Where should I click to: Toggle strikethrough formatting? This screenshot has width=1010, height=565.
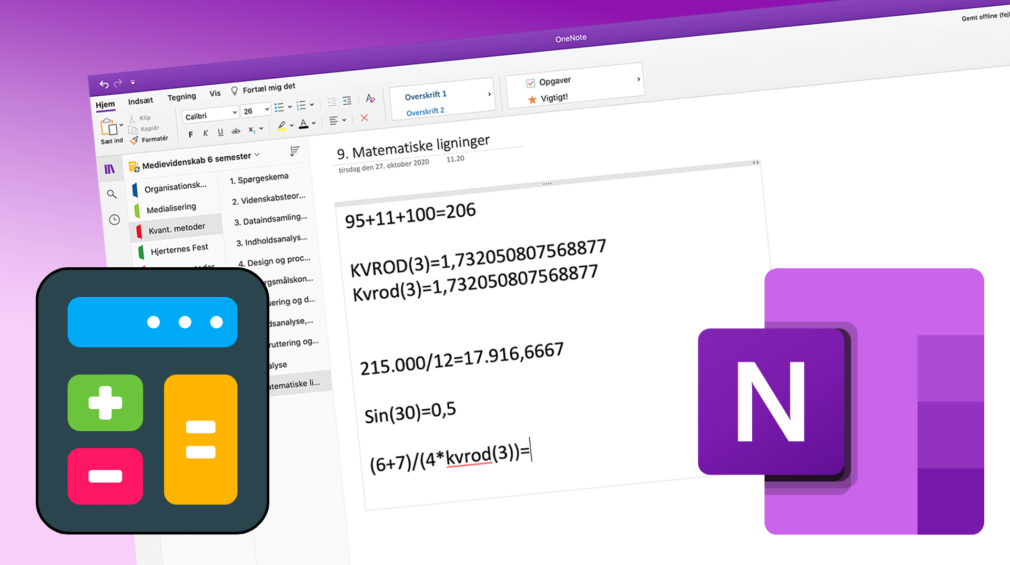coord(236,131)
